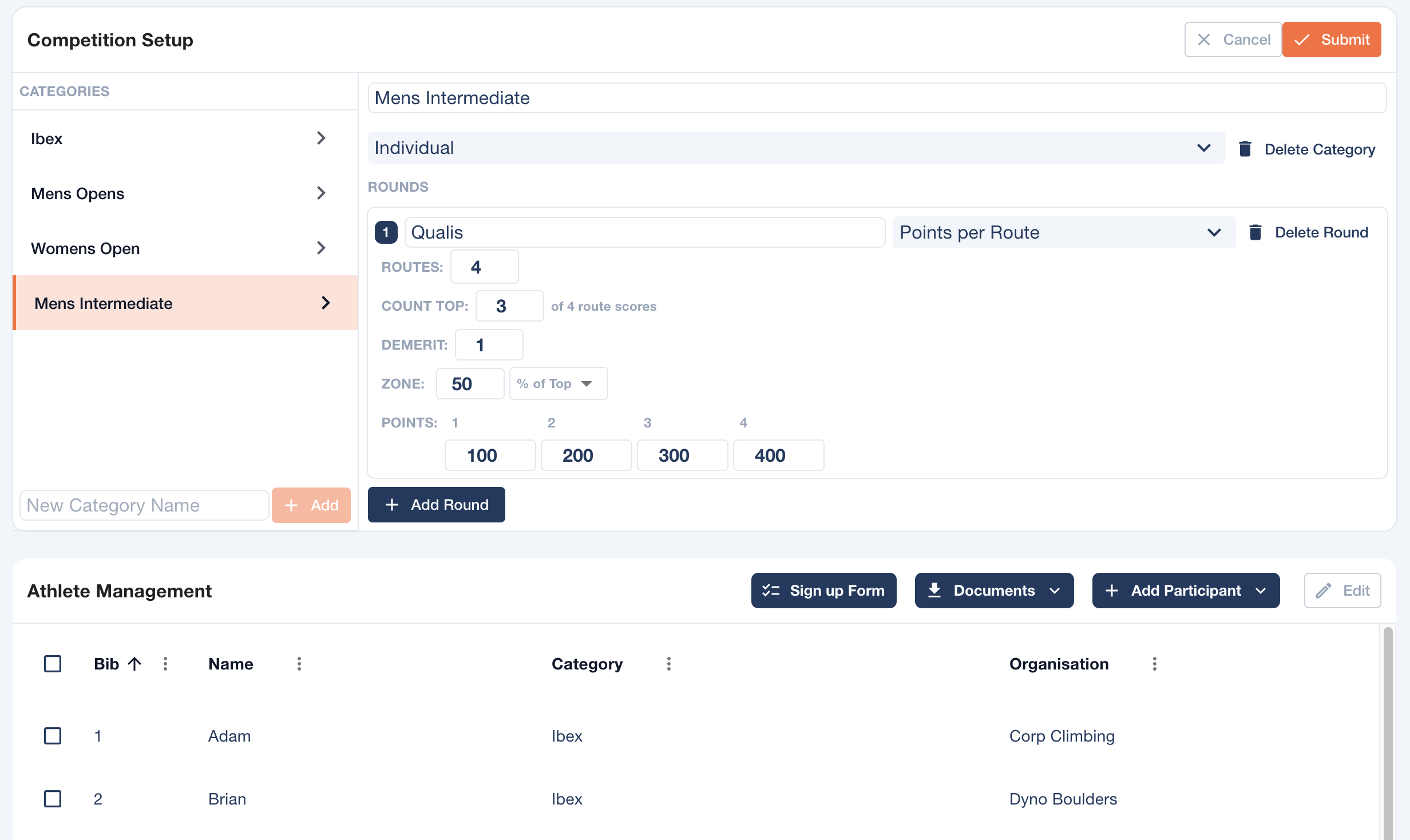Click the trash icon beside Delete Round
This screenshot has height=840, width=1410.
click(x=1255, y=232)
